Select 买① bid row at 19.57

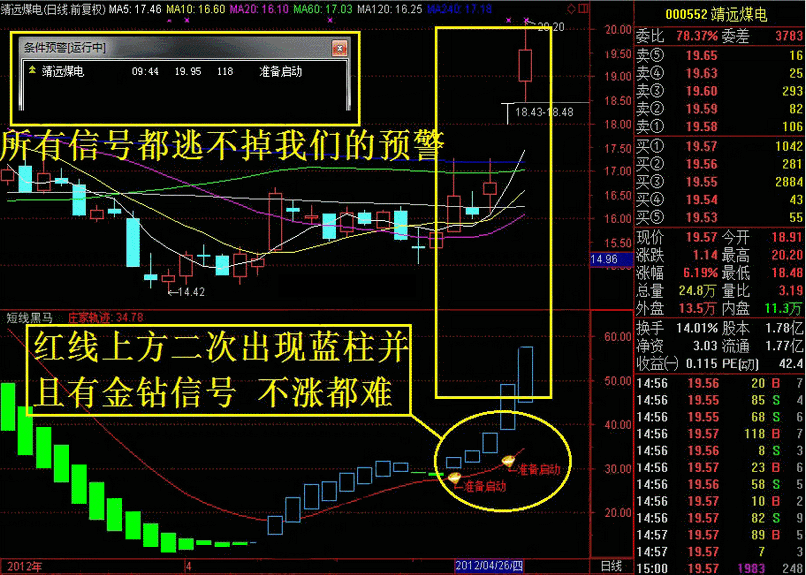point(720,146)
